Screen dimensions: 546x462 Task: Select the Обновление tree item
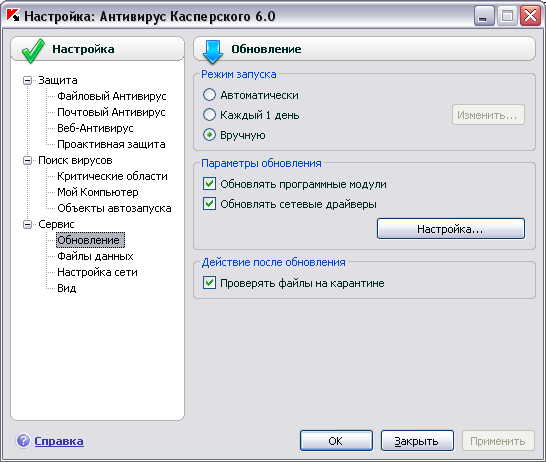coord(90,240)
